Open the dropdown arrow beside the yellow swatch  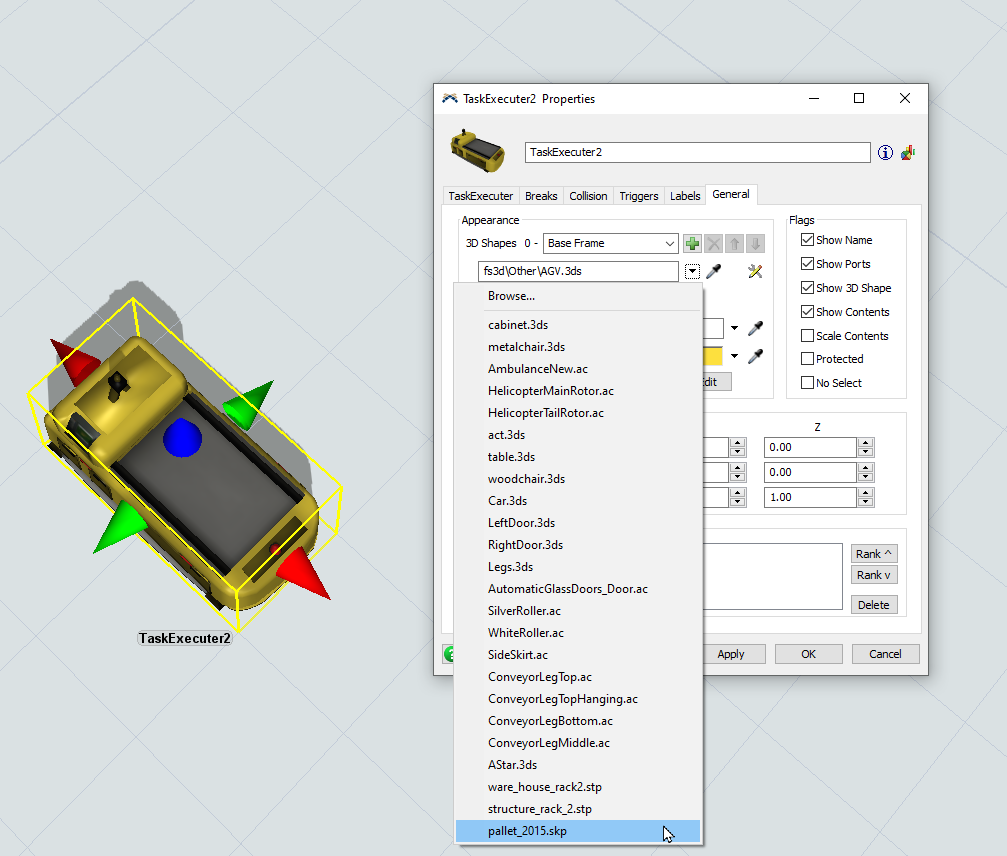[x=734, y=356]
